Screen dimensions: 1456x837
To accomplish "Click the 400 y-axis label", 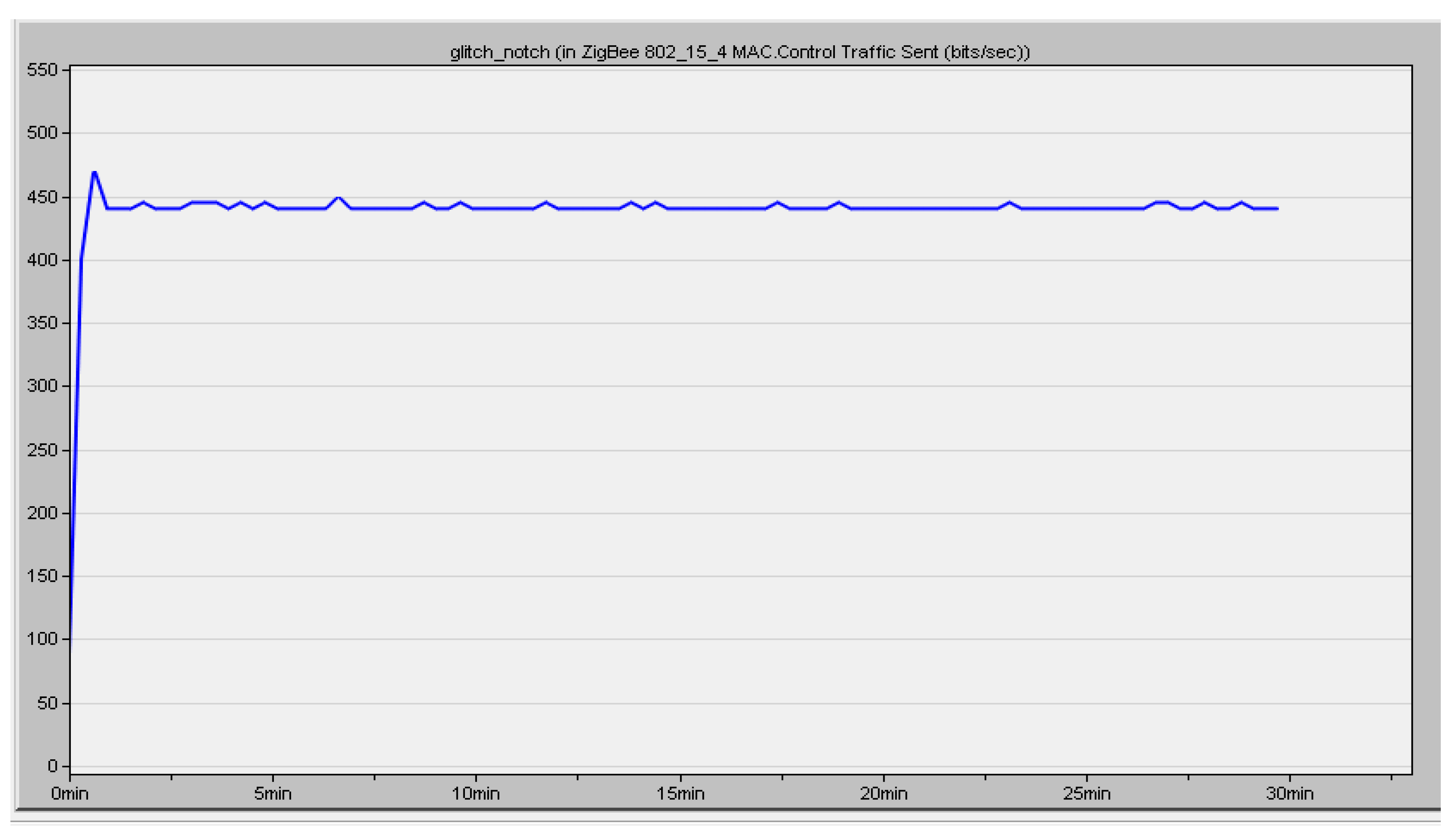I will click(42, 260).
